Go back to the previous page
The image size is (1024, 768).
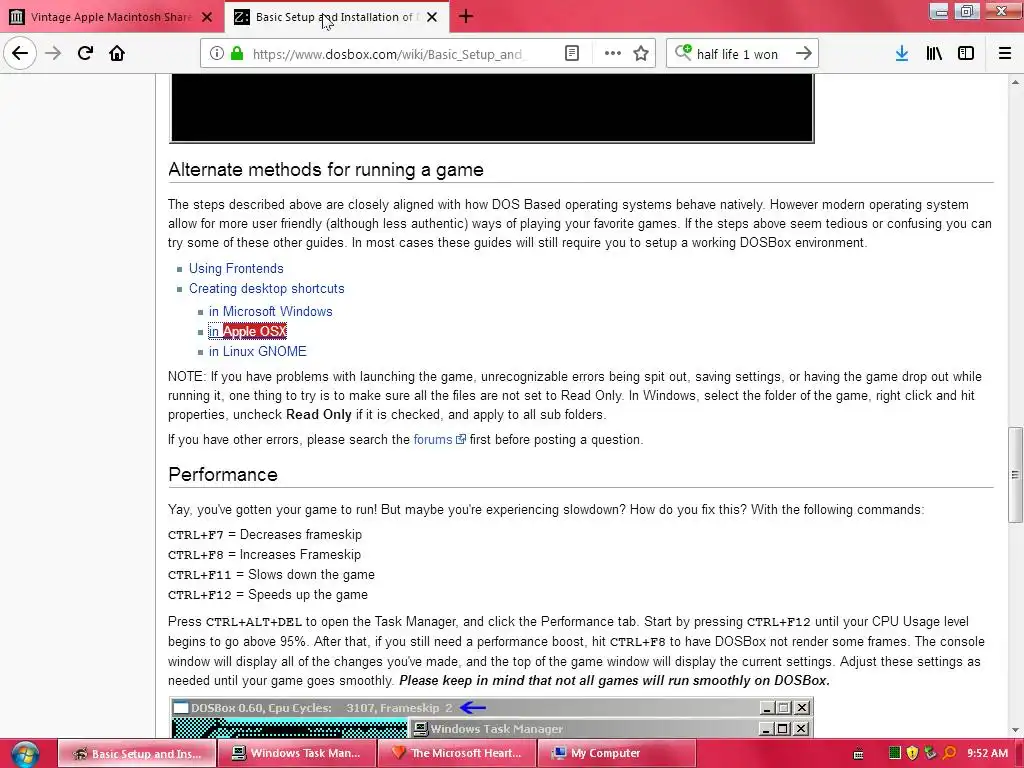coord(20,54)
